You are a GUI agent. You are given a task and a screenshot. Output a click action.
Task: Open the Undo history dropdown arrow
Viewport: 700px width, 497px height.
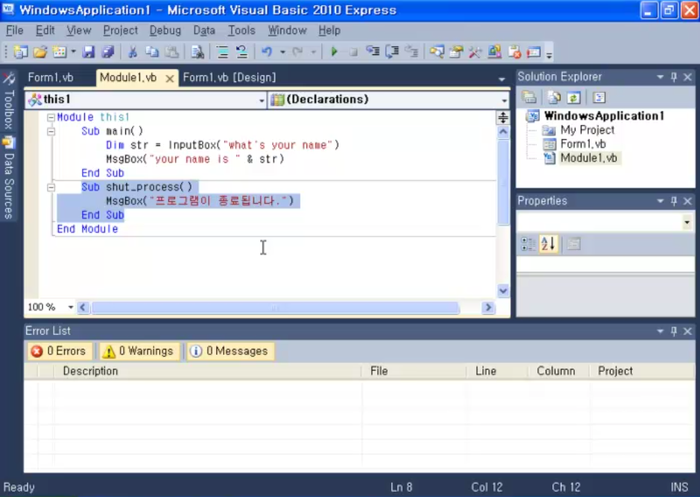(x=282, y=52)
